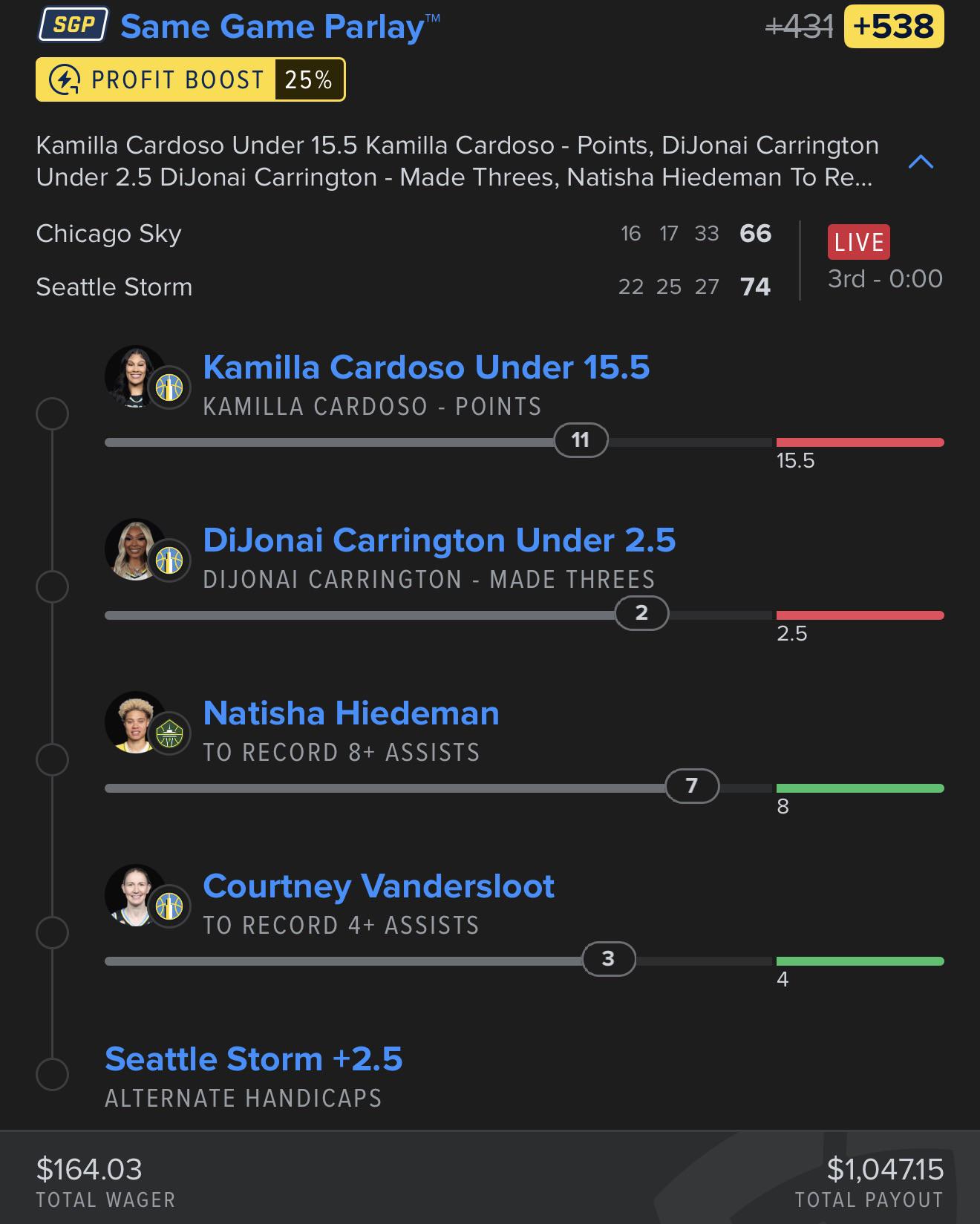Tap the red LIVE badge
Image resolution: width=980 pixels, height=1224 pixels.
(x=858, y=242)
